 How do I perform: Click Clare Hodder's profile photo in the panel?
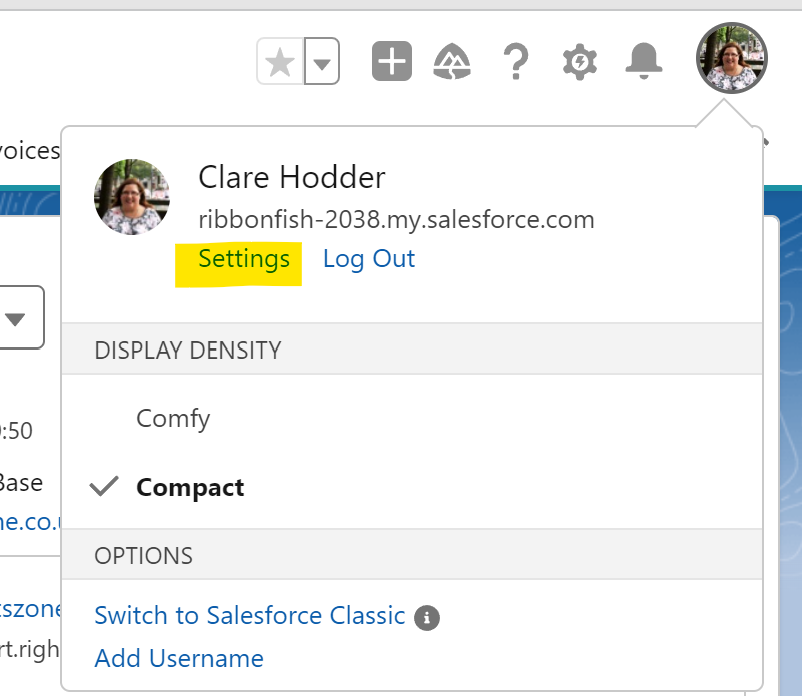pos(132,197)
